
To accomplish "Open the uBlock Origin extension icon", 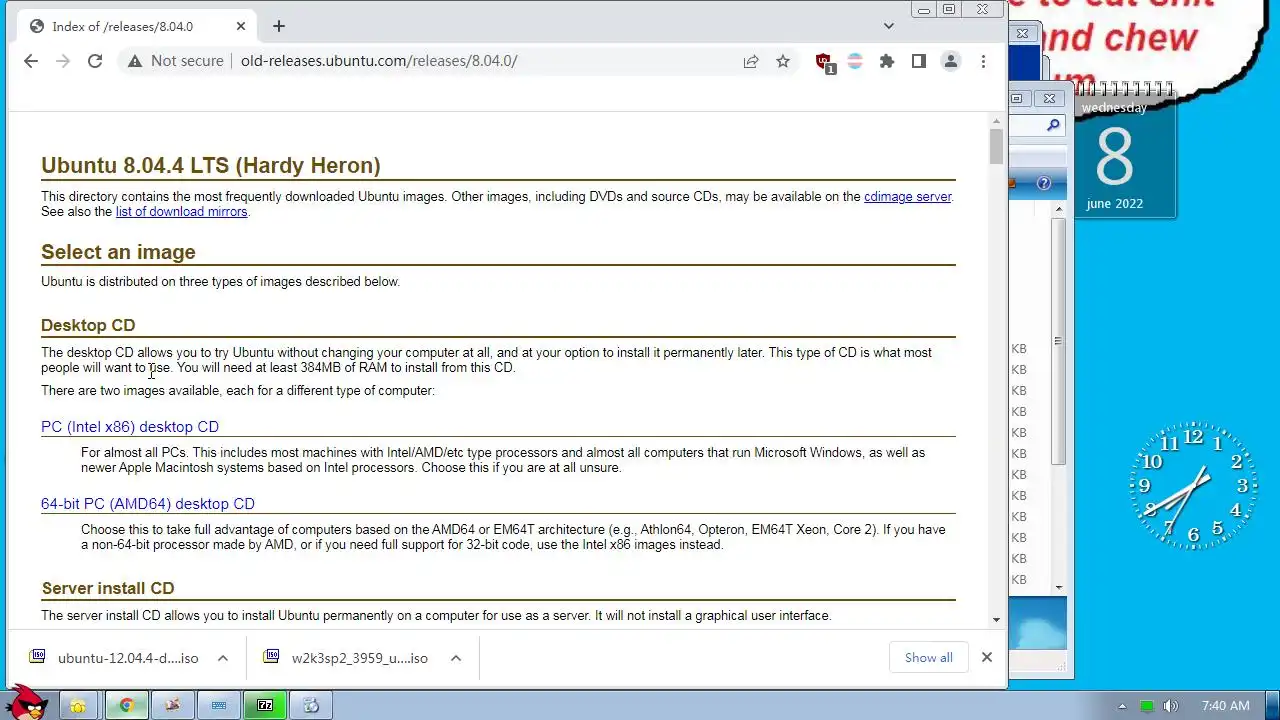I will click(824, 62).
